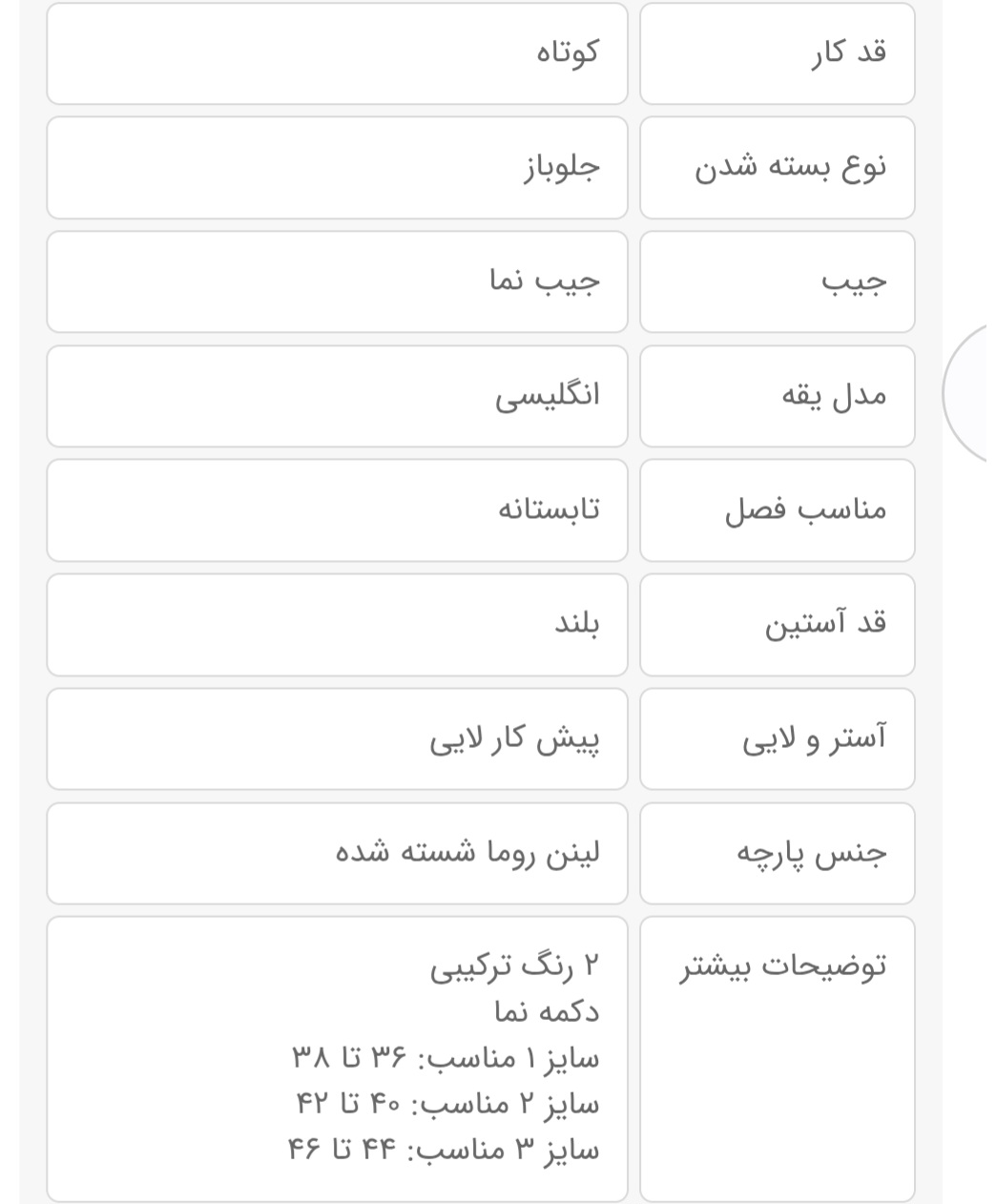
Task: Select the 'نوع بسته شدن' label cell
Action: (777, 168)
